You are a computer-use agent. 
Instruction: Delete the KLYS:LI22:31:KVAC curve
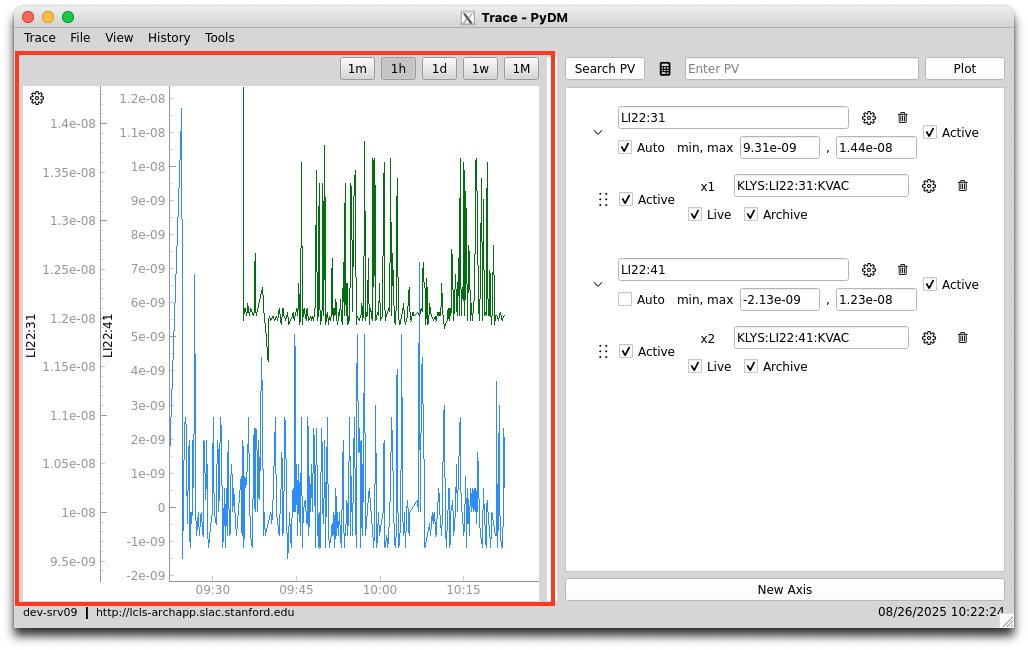click(962, 186)
